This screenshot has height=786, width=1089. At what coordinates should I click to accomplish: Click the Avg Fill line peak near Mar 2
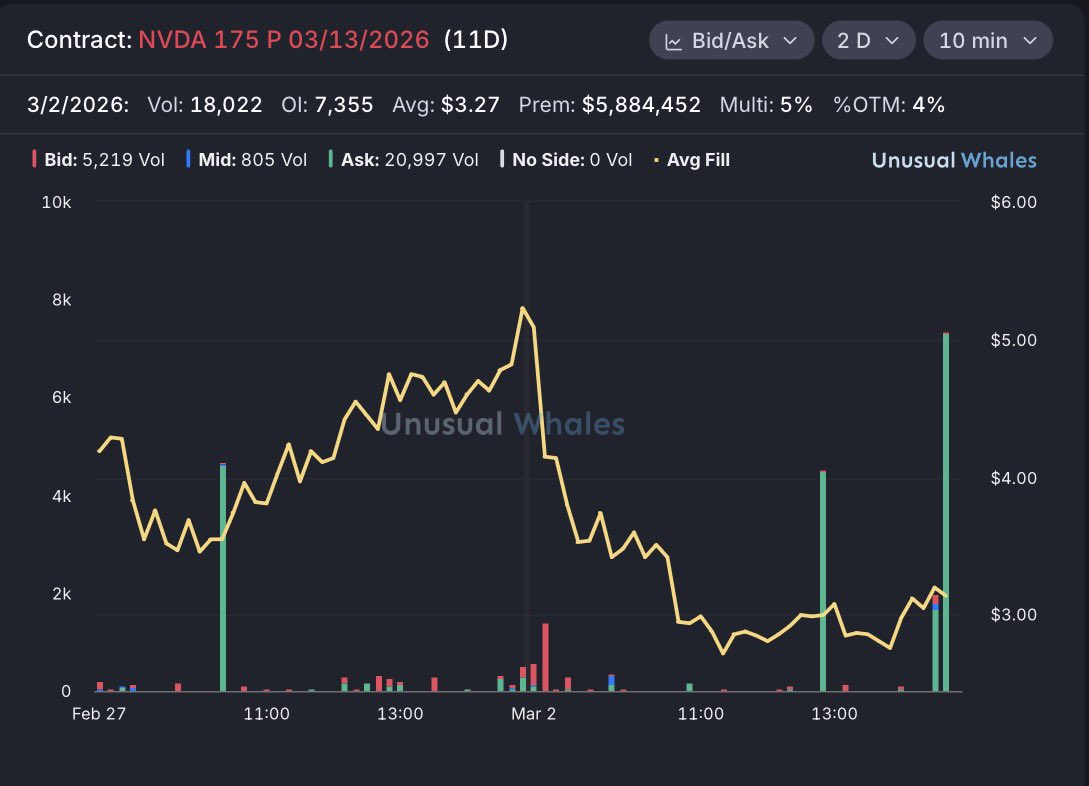pos(522,308)
